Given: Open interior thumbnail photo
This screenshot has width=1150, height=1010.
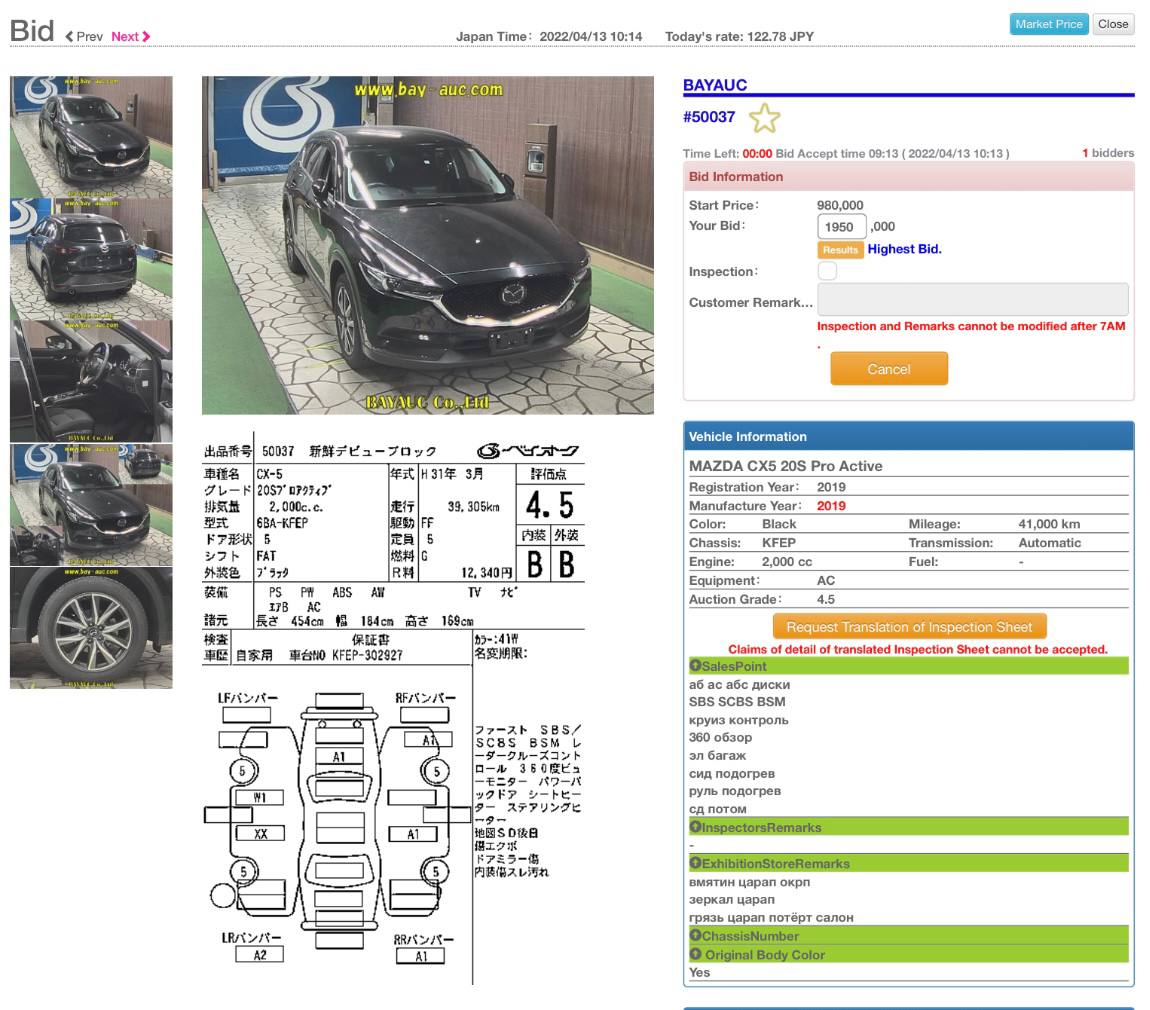Looking at the screenshot, I should click(x=91, y=381).
